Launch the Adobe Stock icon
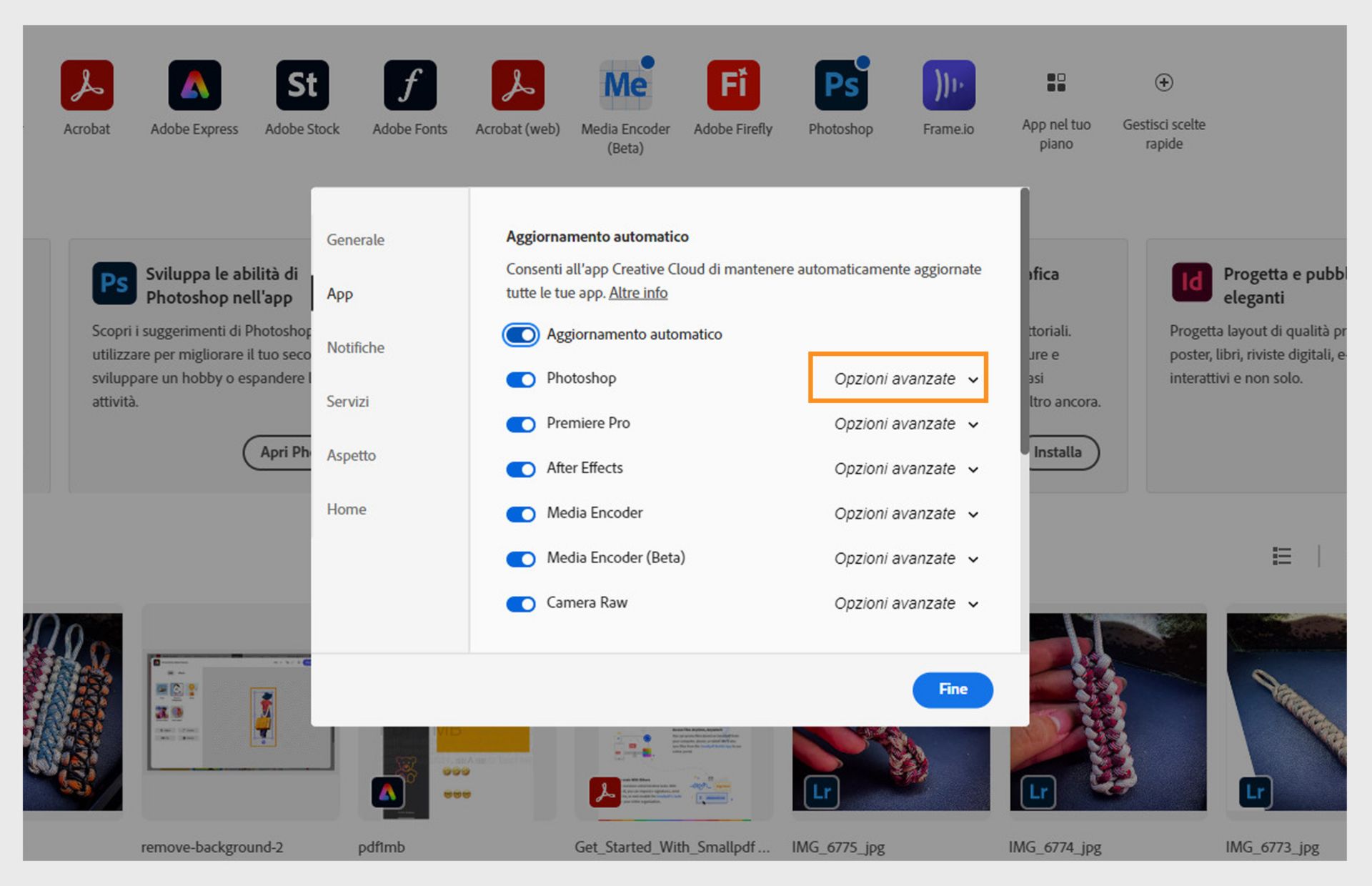1372x886 pixels. coord(302,86)
